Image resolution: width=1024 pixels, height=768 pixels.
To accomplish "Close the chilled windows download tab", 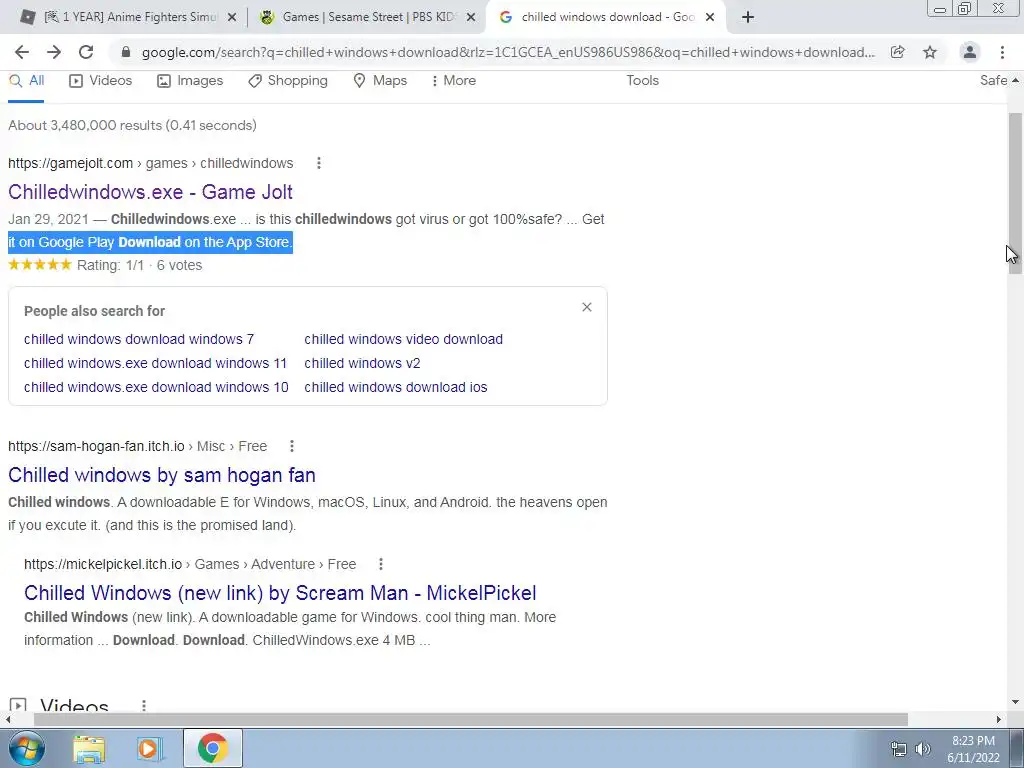I will (710, 18).
